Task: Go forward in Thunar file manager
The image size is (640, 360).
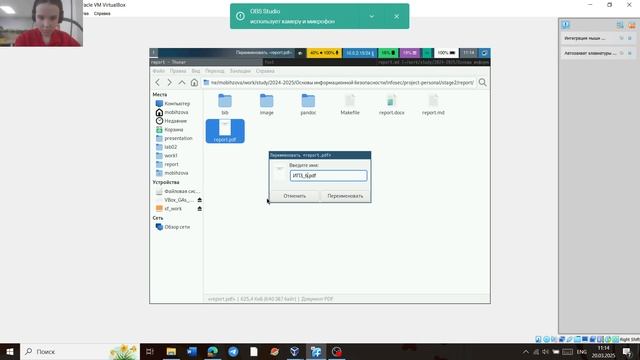Action: tap(169, 82)
